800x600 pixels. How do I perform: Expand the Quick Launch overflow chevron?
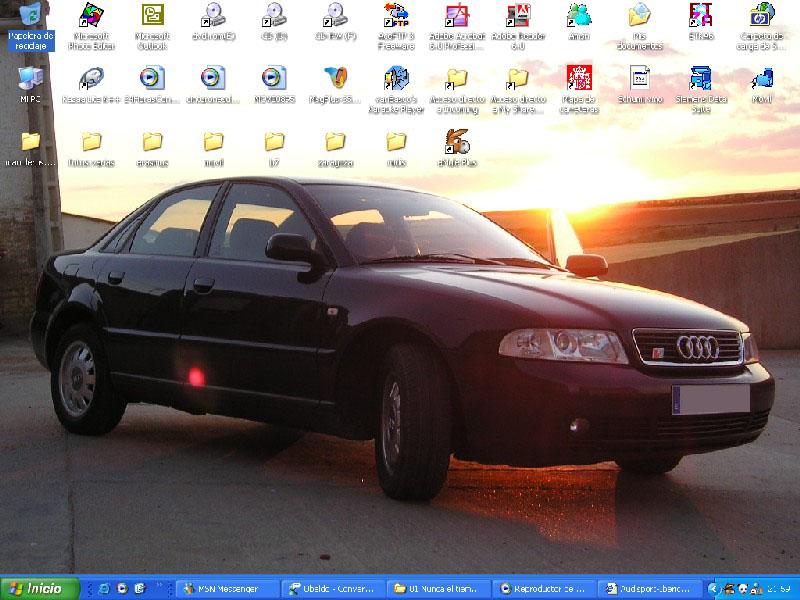[160, 586]
